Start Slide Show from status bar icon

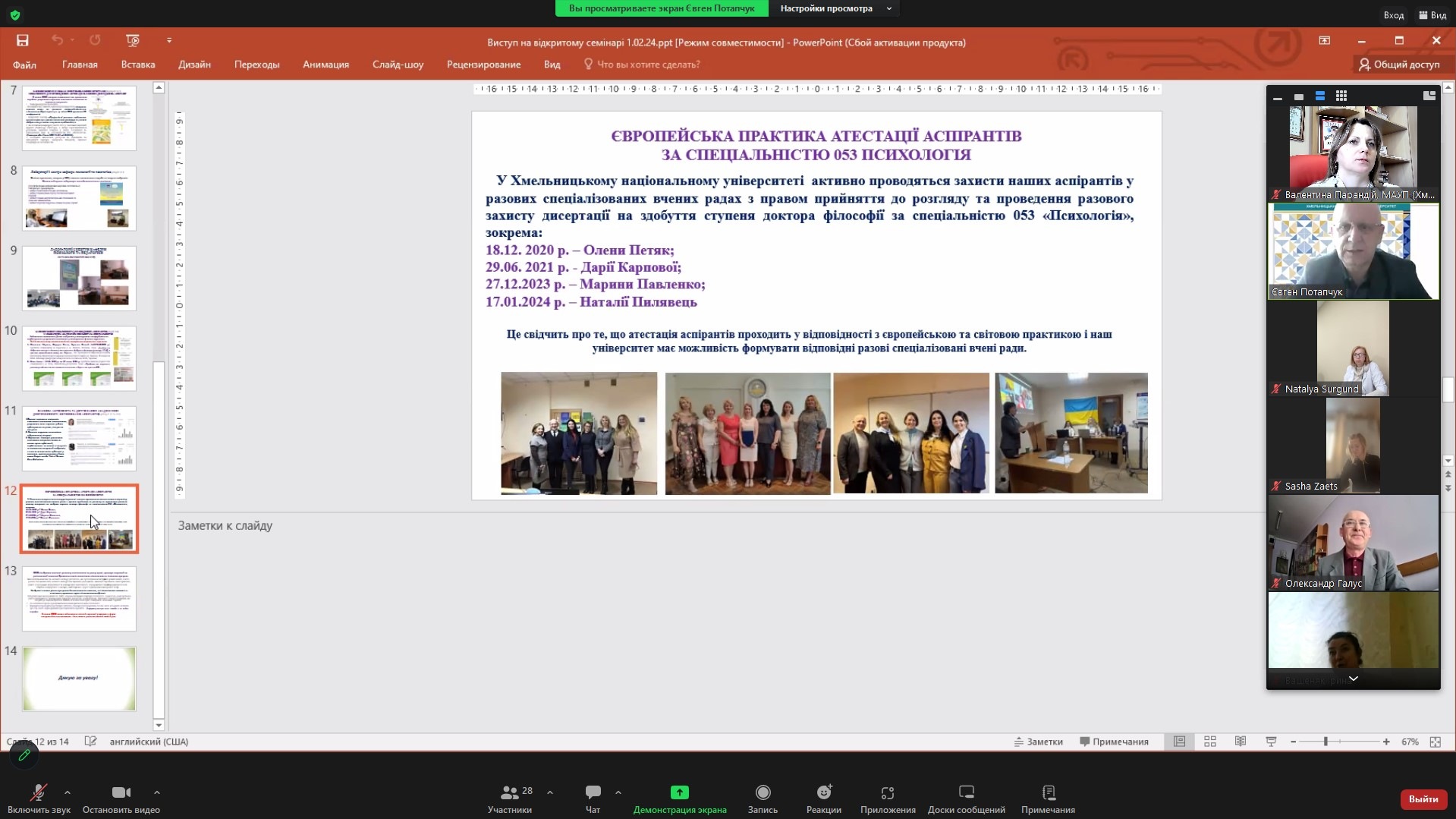pos(1272,742)
